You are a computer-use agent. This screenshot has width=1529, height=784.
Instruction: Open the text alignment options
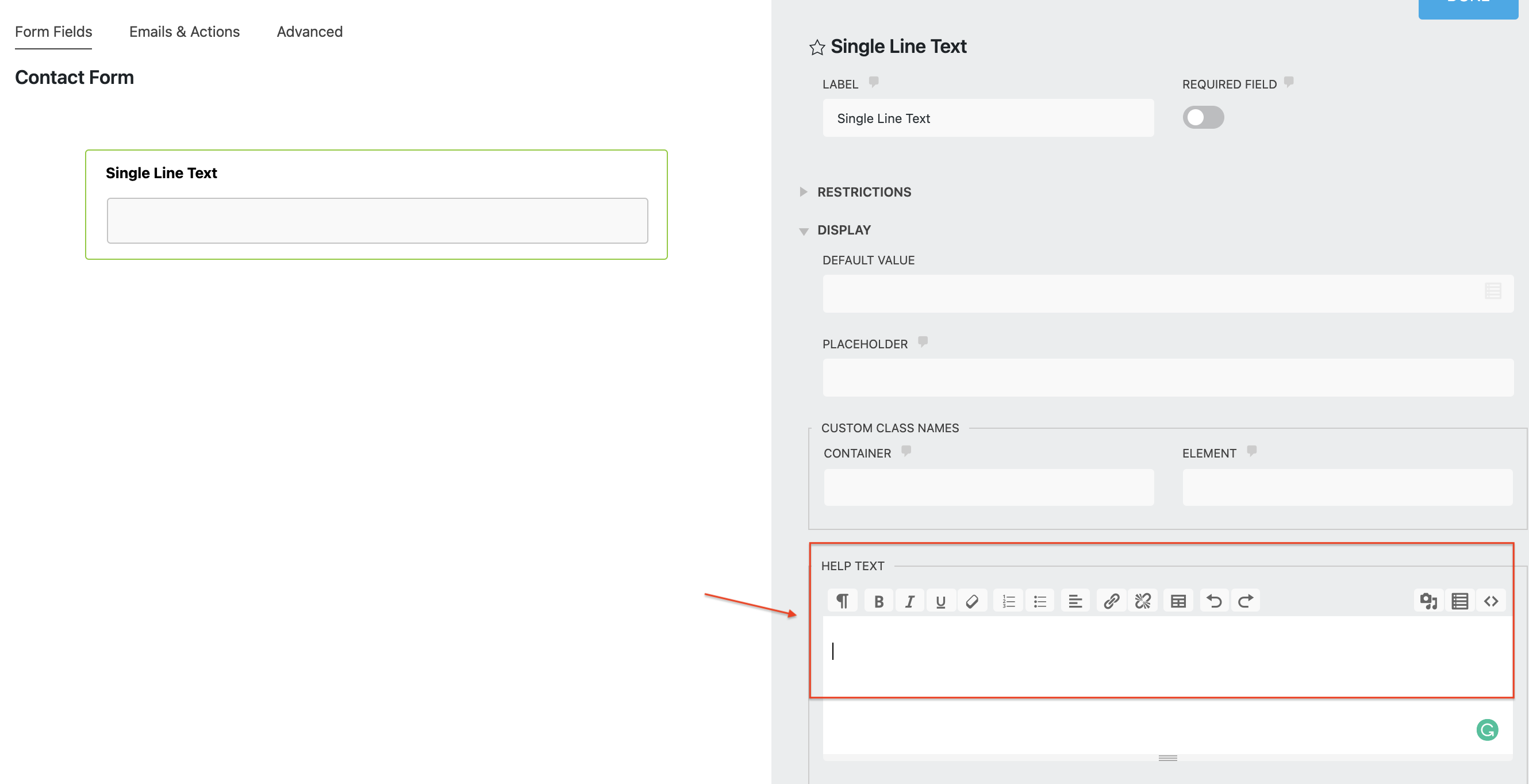pos(1075,600)
